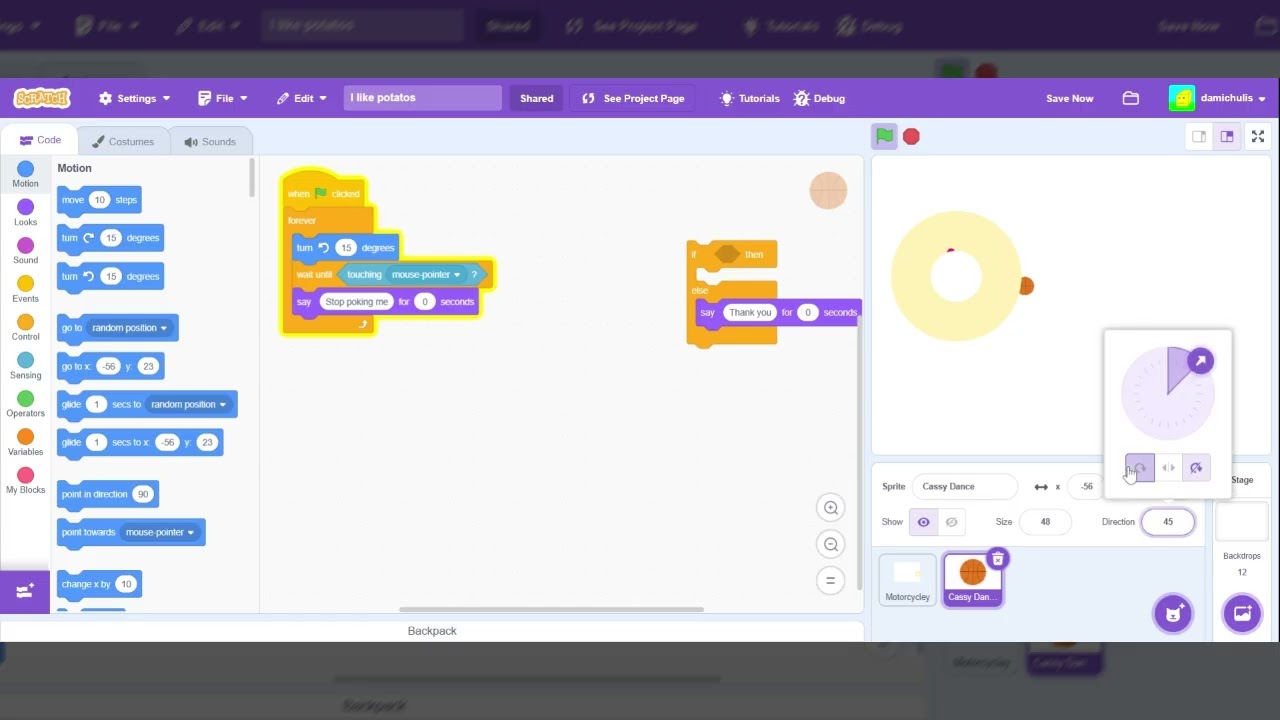
Task: Click the Add Extension button
Action: click(x=25, y=591)
